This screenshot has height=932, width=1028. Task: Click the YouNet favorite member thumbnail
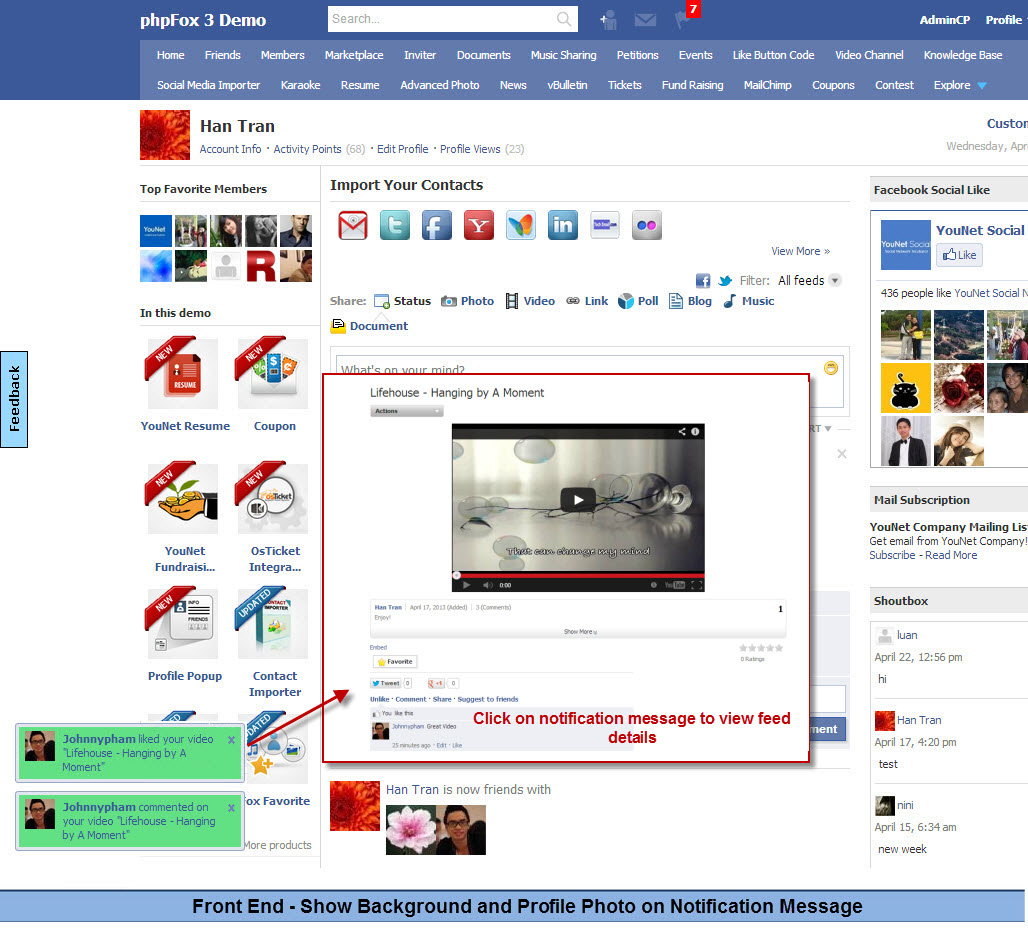tap(156, 231)
